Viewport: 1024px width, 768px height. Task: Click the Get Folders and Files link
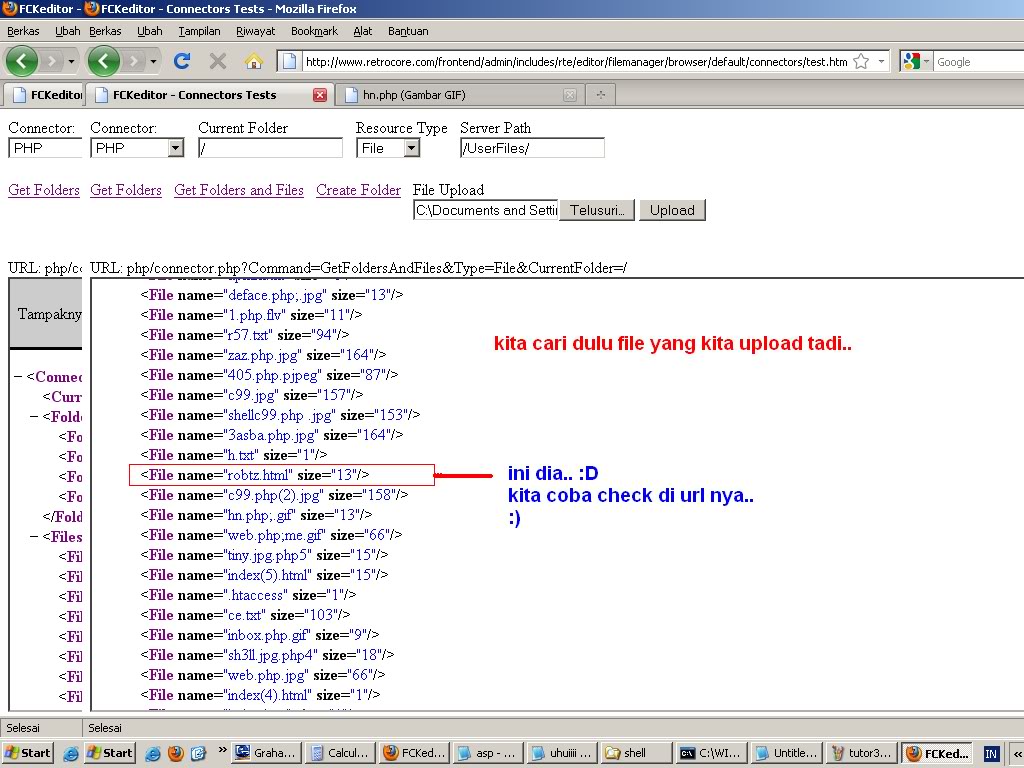pos(239,190)
